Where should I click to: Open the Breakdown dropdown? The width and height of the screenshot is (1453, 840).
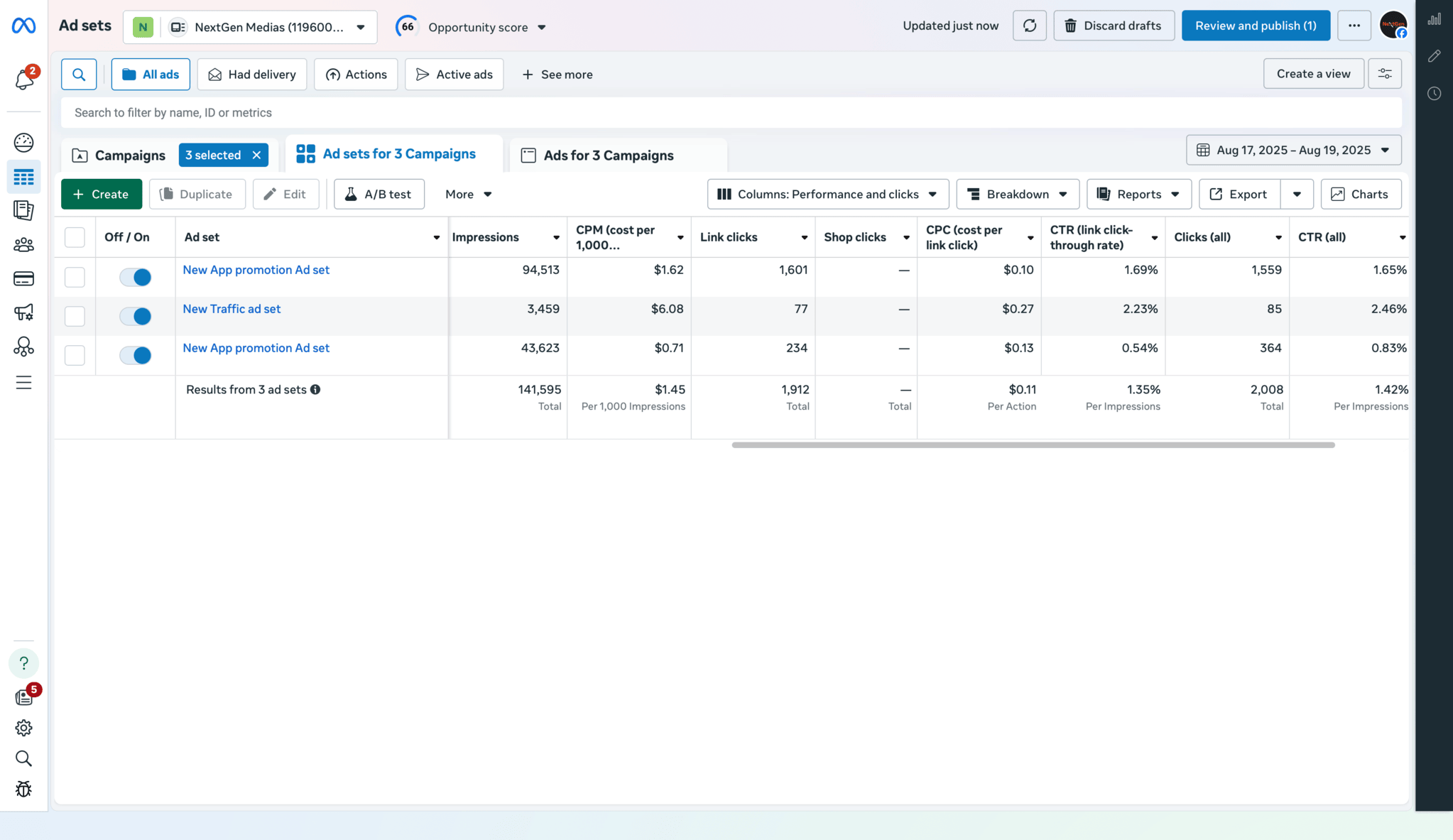(1017, 195)
